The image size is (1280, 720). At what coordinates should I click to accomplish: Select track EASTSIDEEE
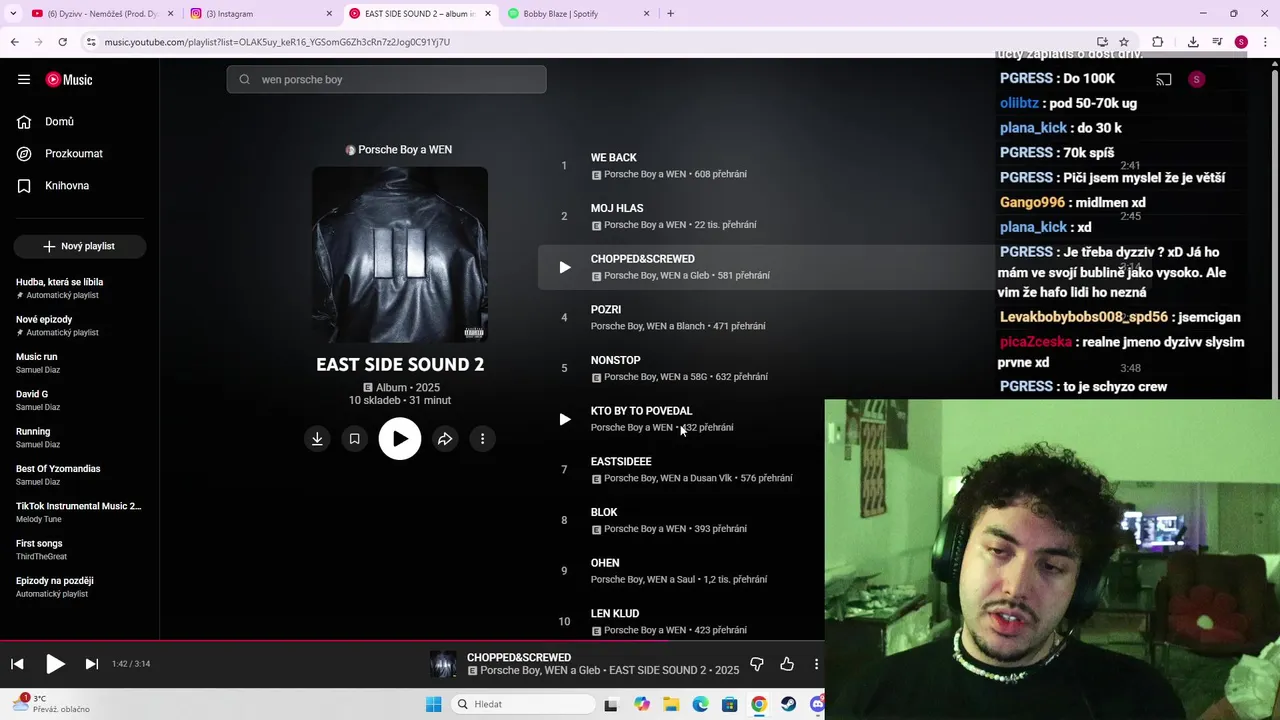point(621,462)
